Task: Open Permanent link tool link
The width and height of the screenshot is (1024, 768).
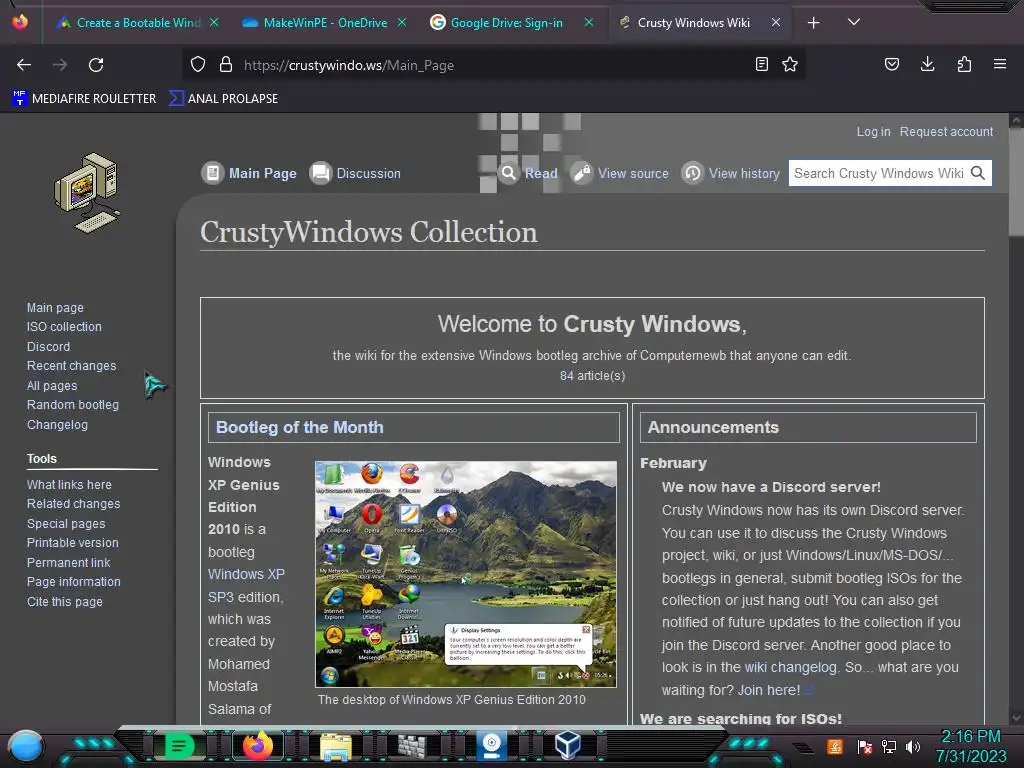Action: click(x=69, y=562)
